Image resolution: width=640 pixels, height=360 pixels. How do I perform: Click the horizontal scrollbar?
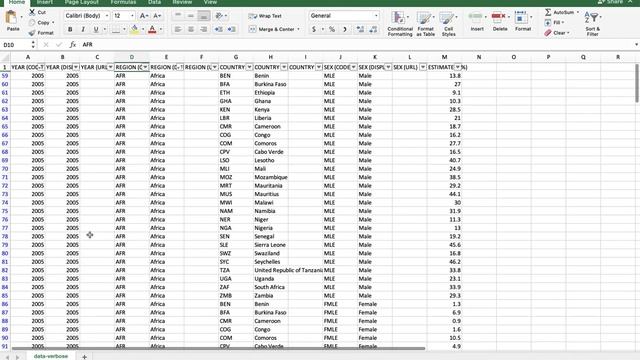(218, 349)
